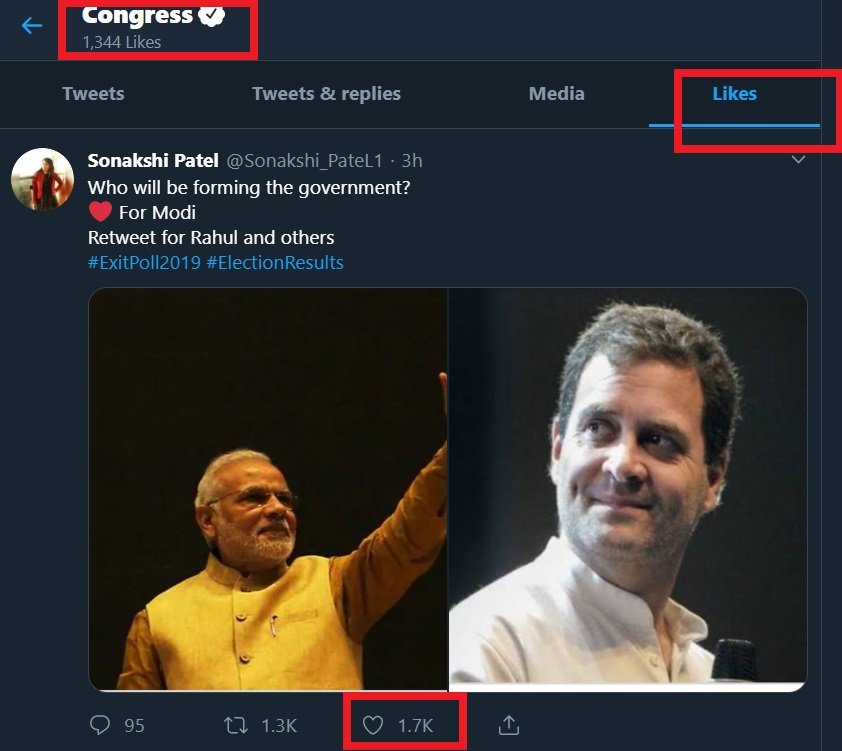Switch to the Tweets tab
Viewport: 842px width, 751px height.
click(x=93, y=94)
